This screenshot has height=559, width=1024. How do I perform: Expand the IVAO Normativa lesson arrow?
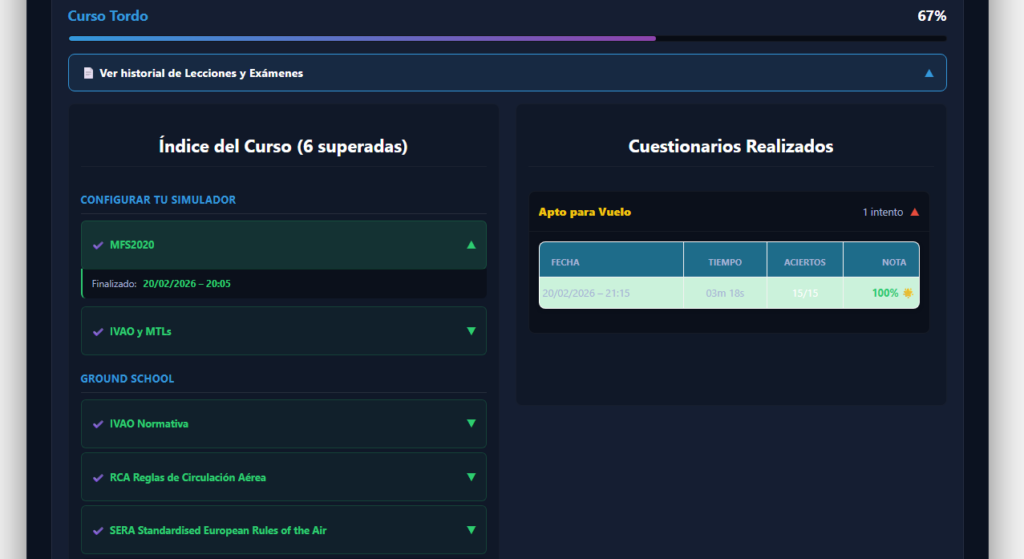pos(471,424)
